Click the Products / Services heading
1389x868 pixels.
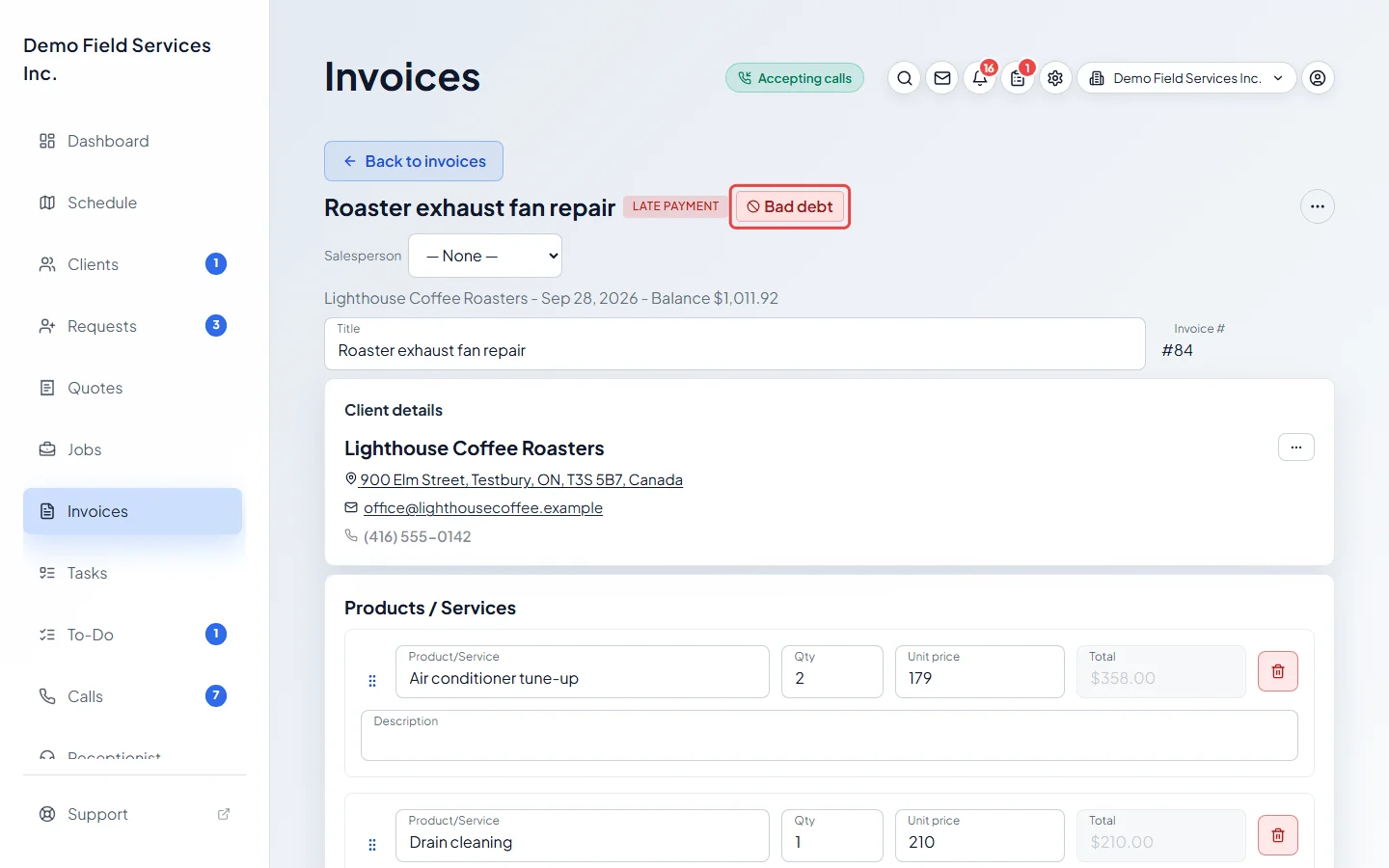tap(430, 608)
